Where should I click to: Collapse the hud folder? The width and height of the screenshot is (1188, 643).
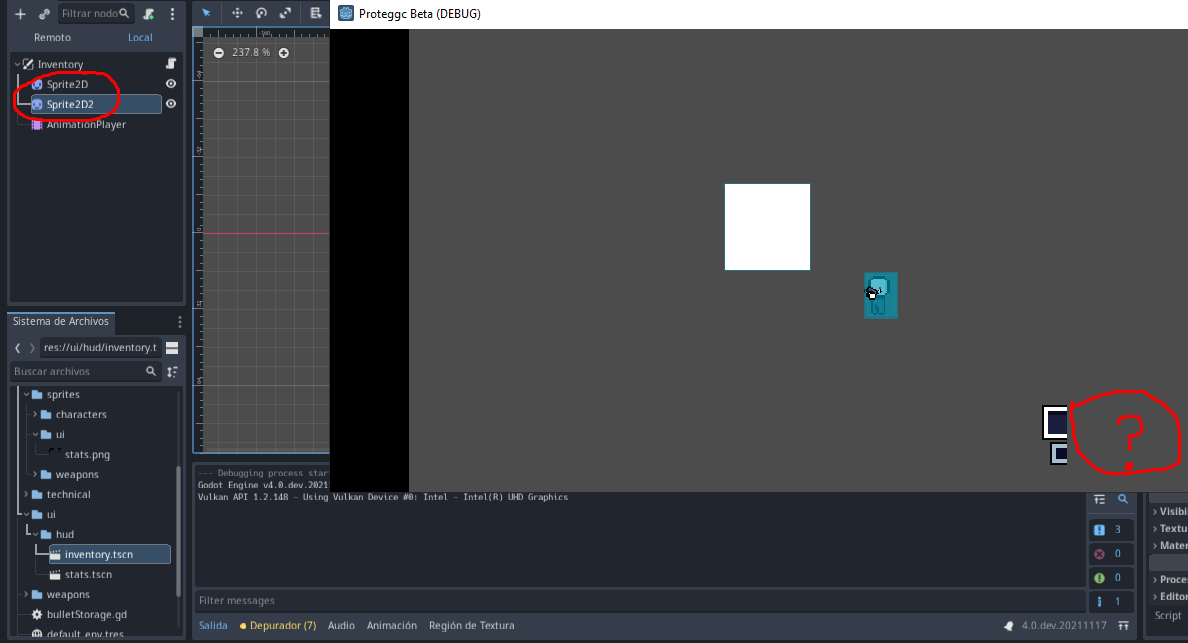coord(35,534)
